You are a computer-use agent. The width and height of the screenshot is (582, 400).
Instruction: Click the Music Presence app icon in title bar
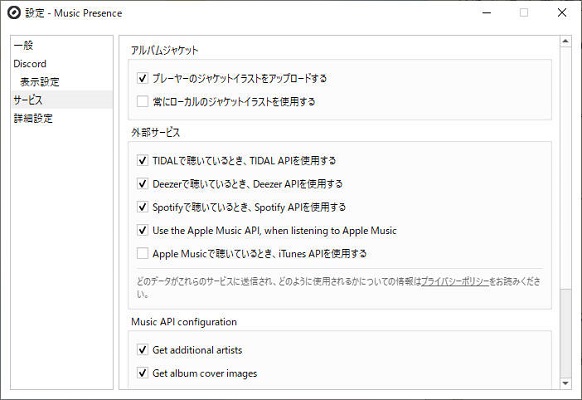click(x=14, y=13)
